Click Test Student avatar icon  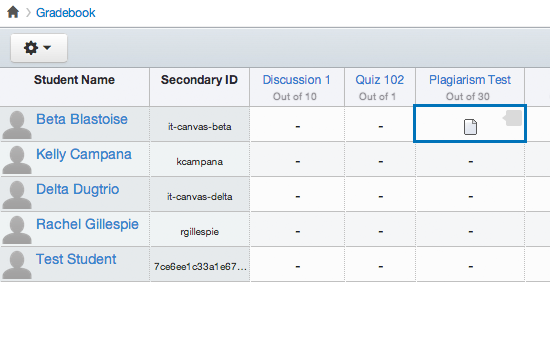click(16, 265)
